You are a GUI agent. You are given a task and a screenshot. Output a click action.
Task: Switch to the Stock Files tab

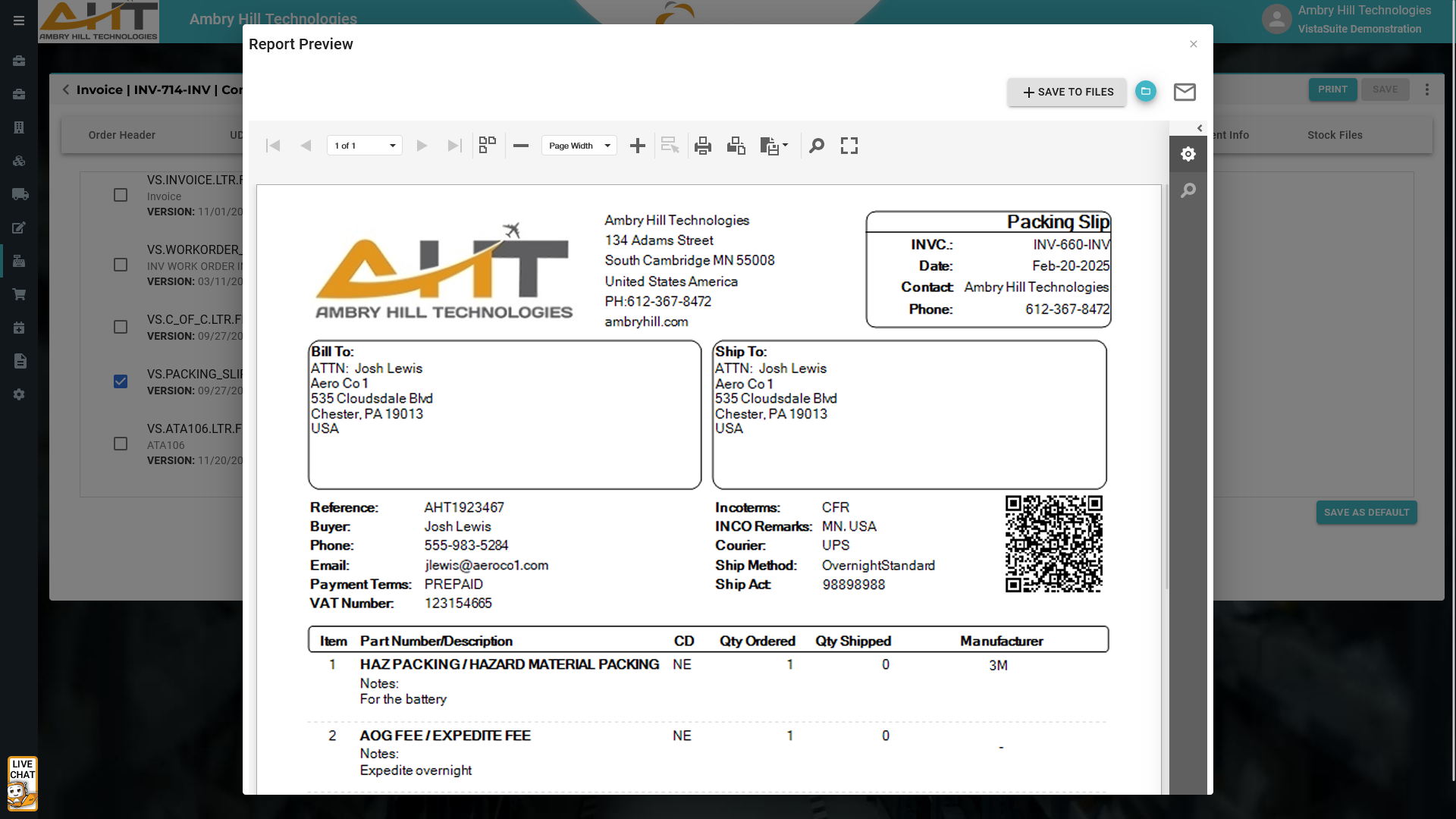click(x=1335, y=135)
